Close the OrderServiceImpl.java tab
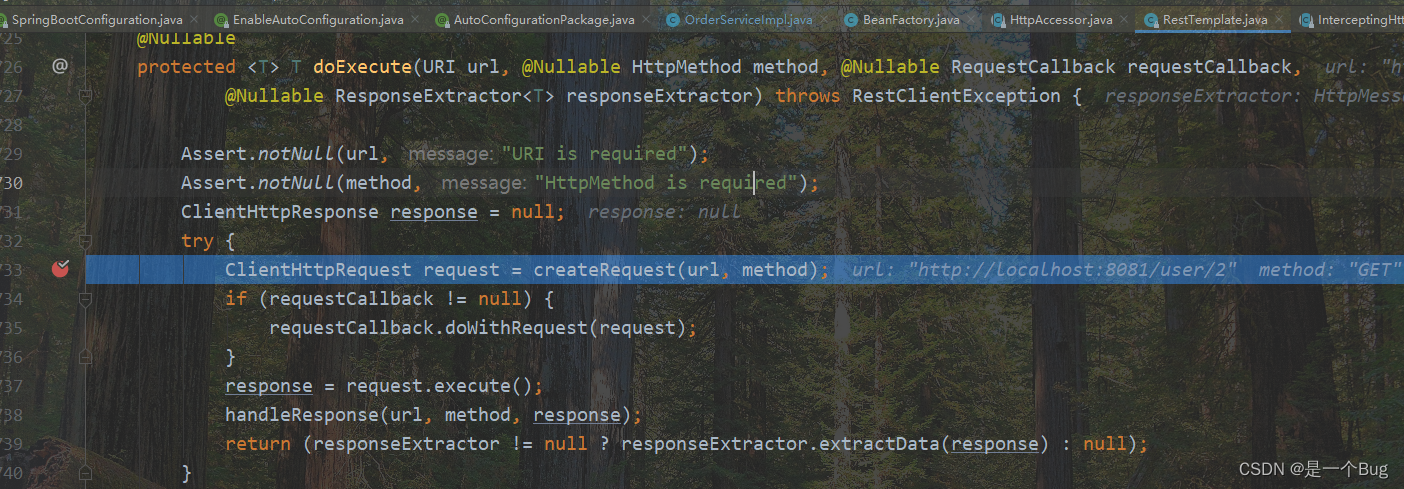 pos(823,19)
